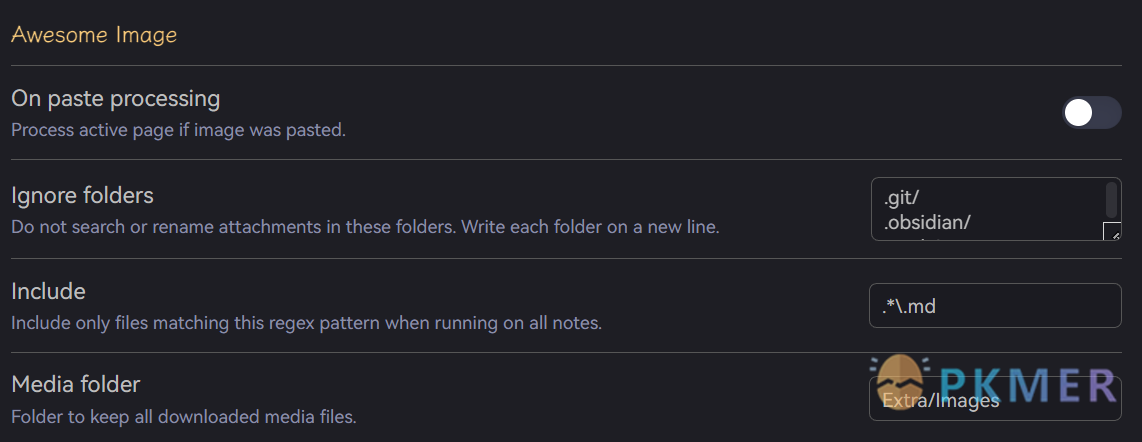1142x442 pixels.
Task: Place cursor on the .obsidian/ line
Action: click(926, 222)
